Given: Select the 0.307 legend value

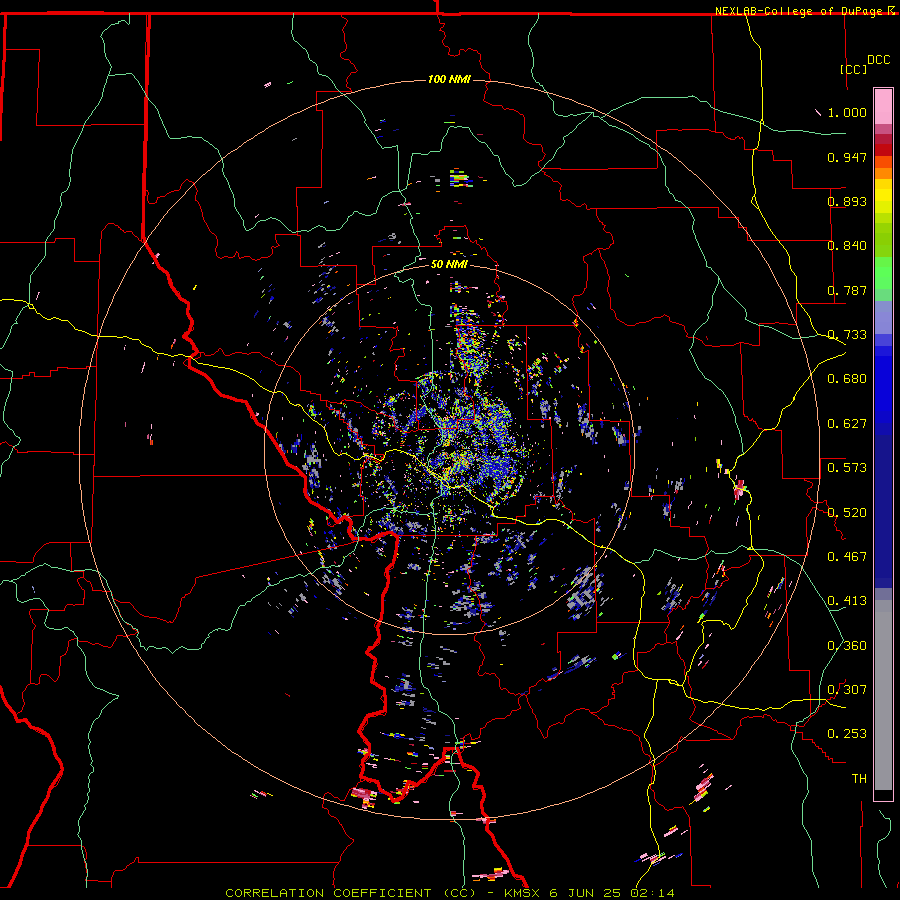Looking at the screenshot, I should point(847,690).
